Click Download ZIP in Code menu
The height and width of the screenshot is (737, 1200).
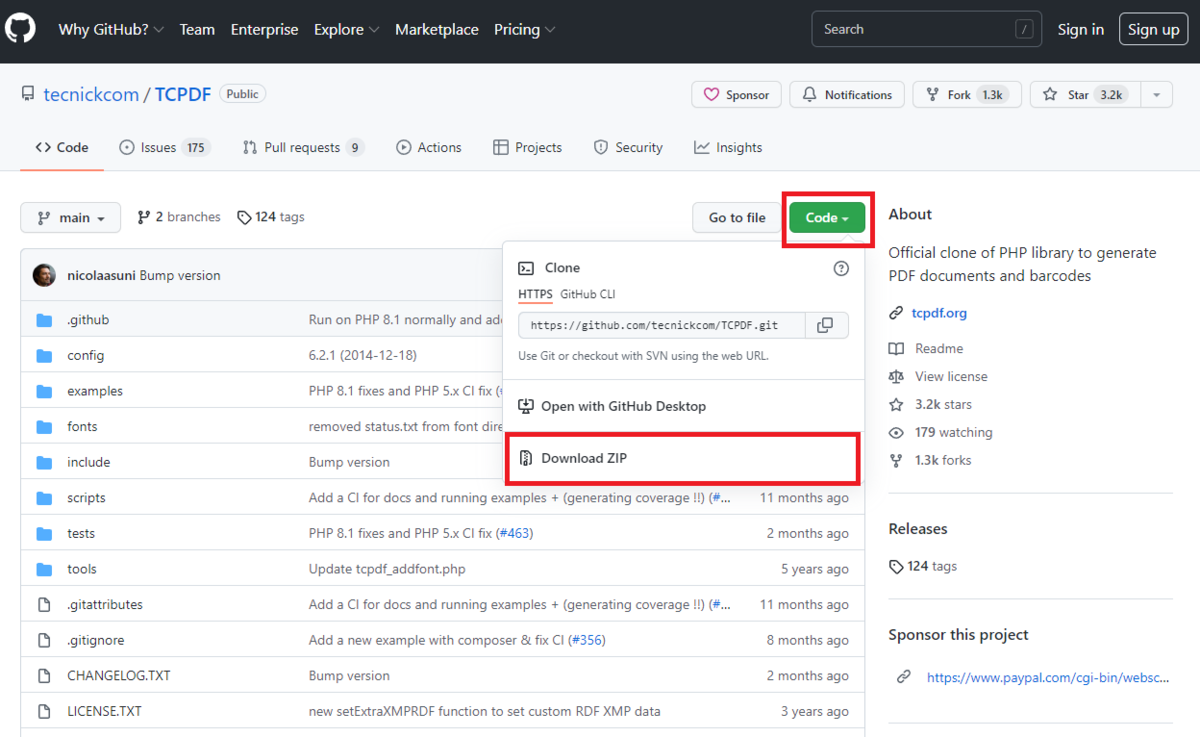click(x=683, y=458)
